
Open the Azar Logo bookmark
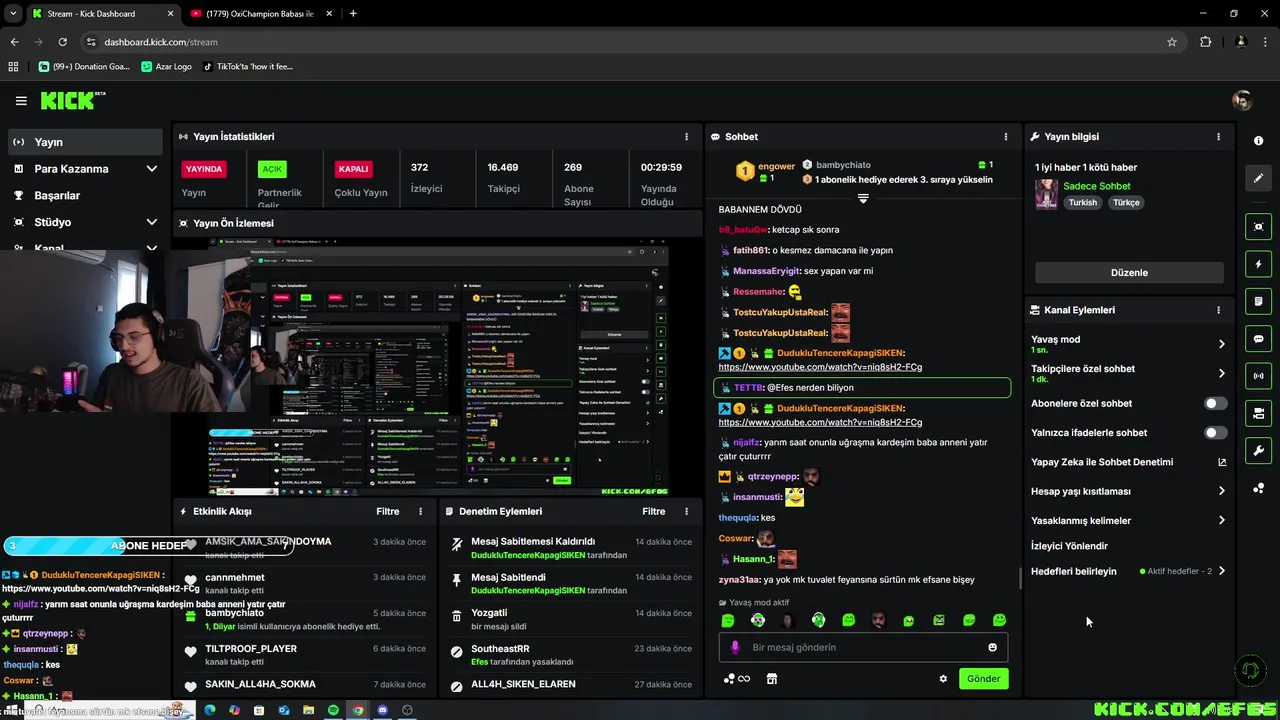[166, 67]
